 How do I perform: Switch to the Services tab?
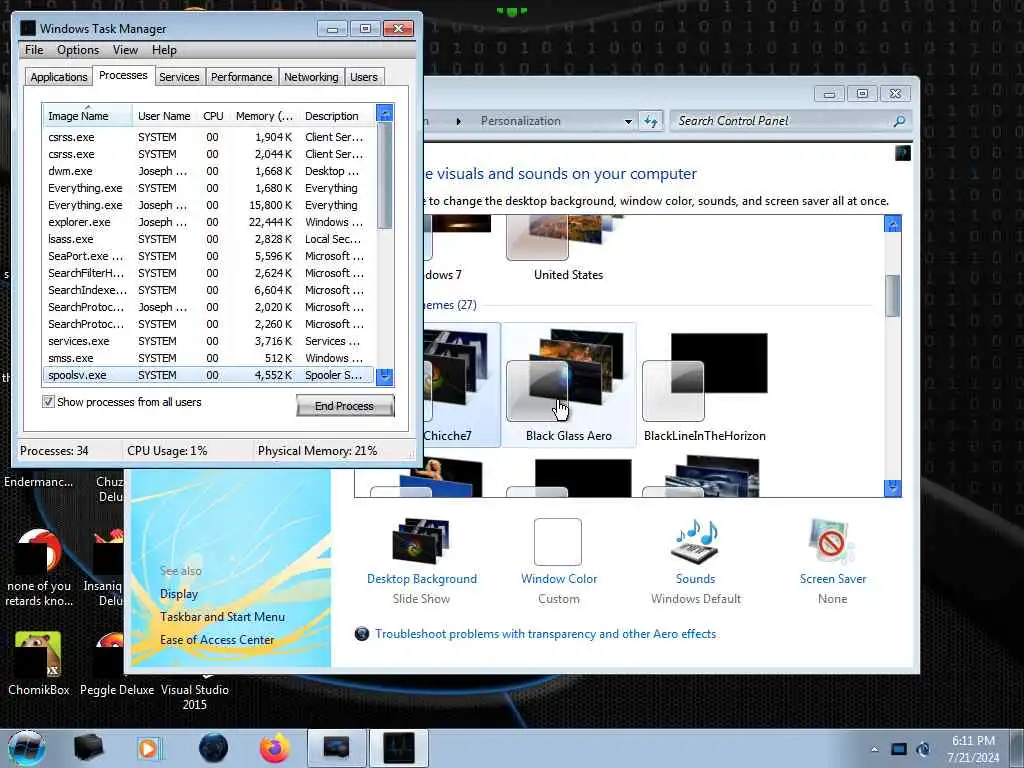[x=179, y=77]
